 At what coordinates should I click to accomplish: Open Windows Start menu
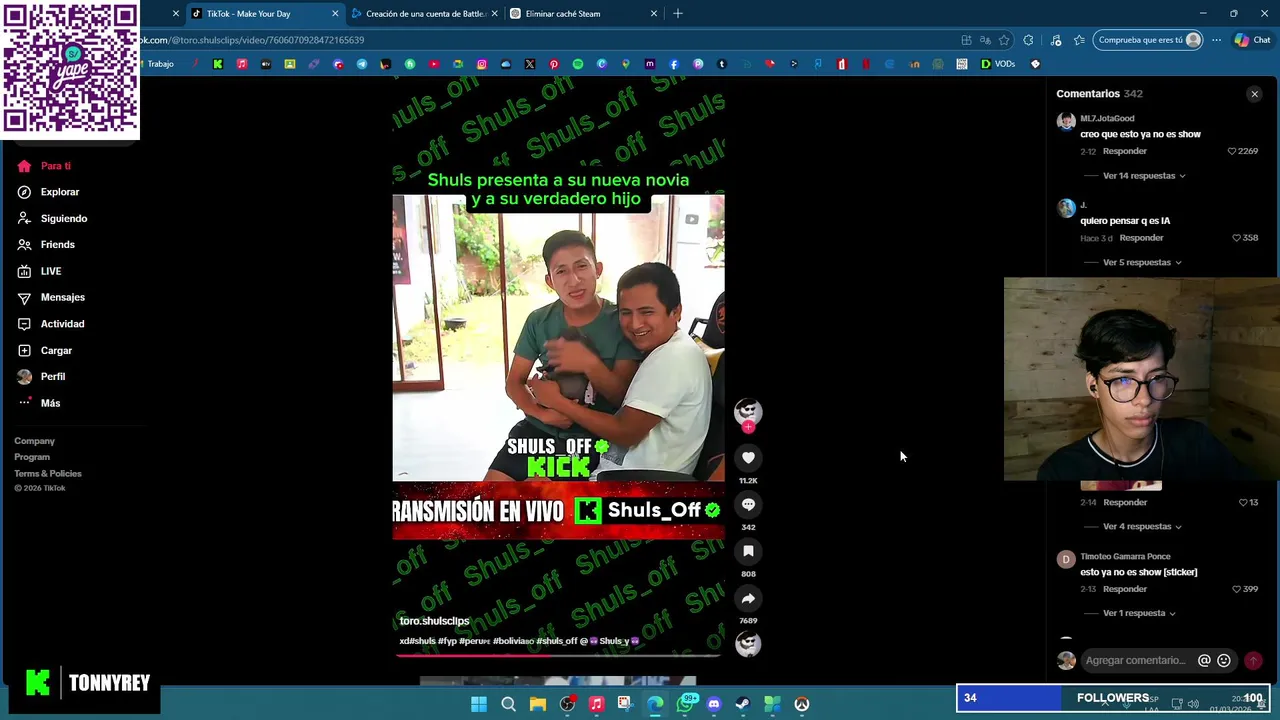pos(479,704)
